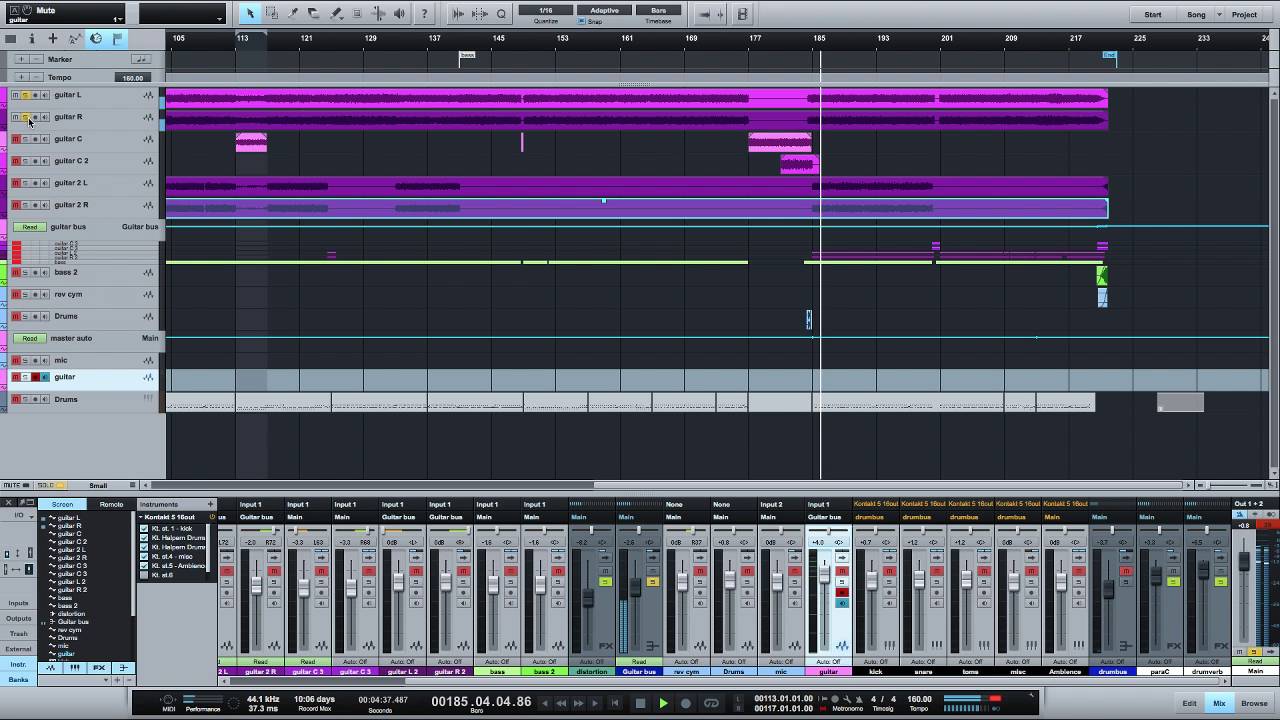Toggle mute on the guitar C track
The height and width of the screenshot is (720, 1280).
(x=15, y=139)
